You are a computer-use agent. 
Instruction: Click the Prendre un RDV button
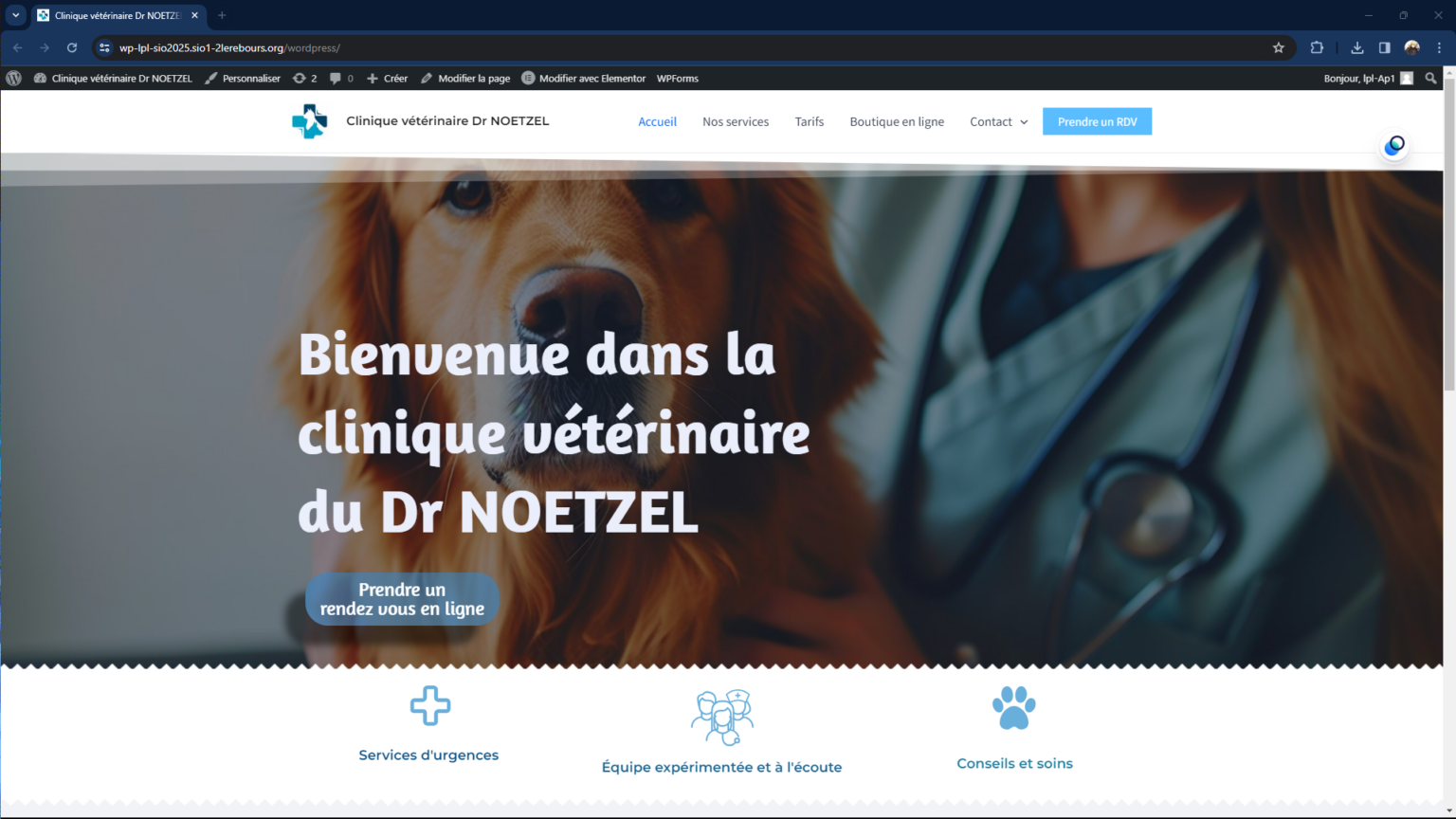[1097, 122]
